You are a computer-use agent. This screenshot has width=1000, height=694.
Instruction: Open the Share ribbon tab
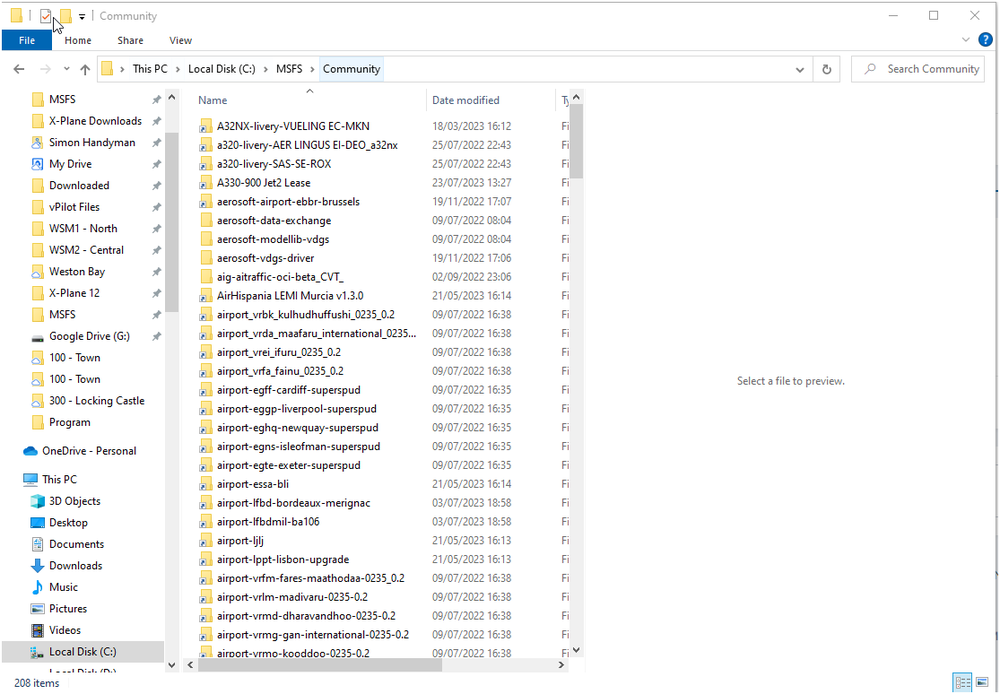pos(130,40)
